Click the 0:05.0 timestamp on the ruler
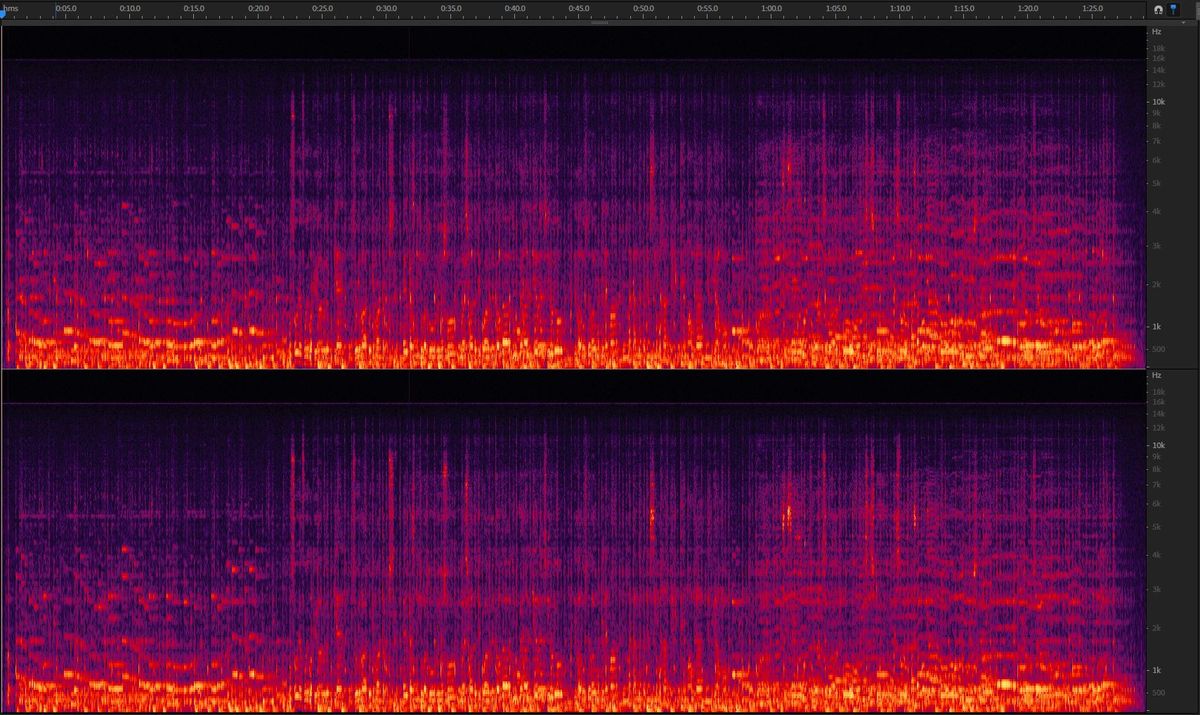 coord(65,9)
